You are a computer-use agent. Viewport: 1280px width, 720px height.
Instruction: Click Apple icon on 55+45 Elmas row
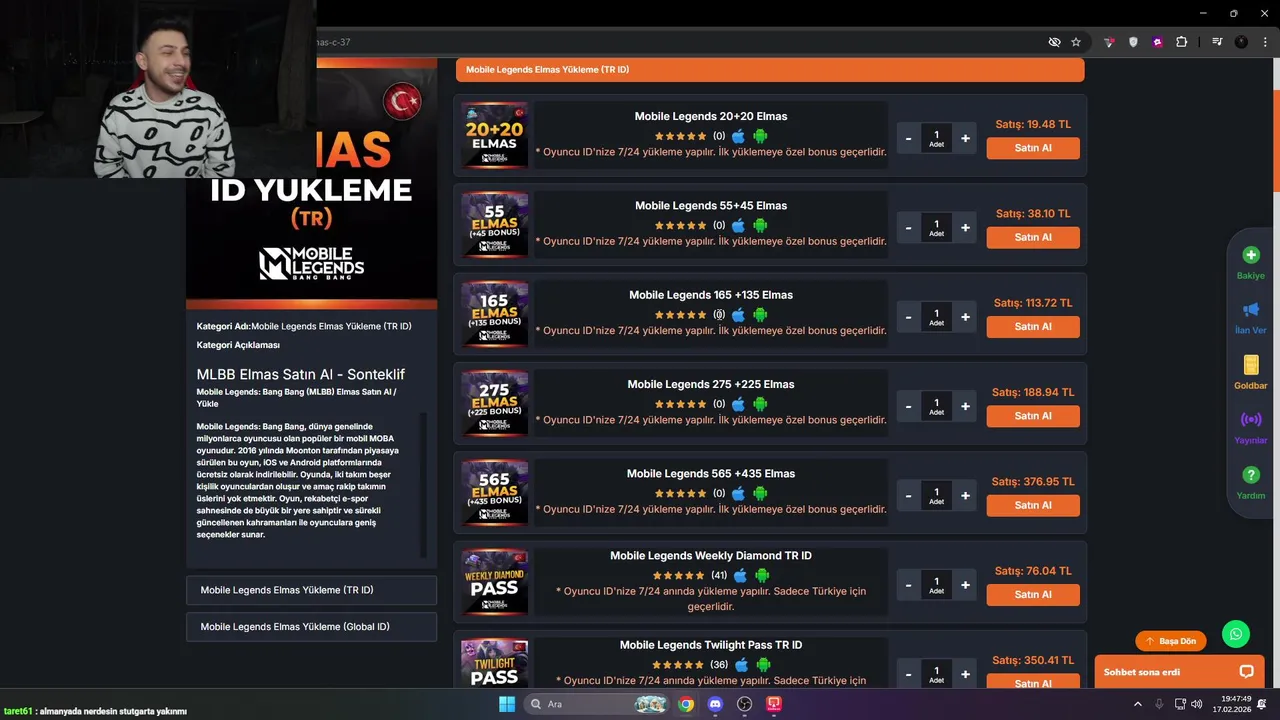tap(739, 225)
